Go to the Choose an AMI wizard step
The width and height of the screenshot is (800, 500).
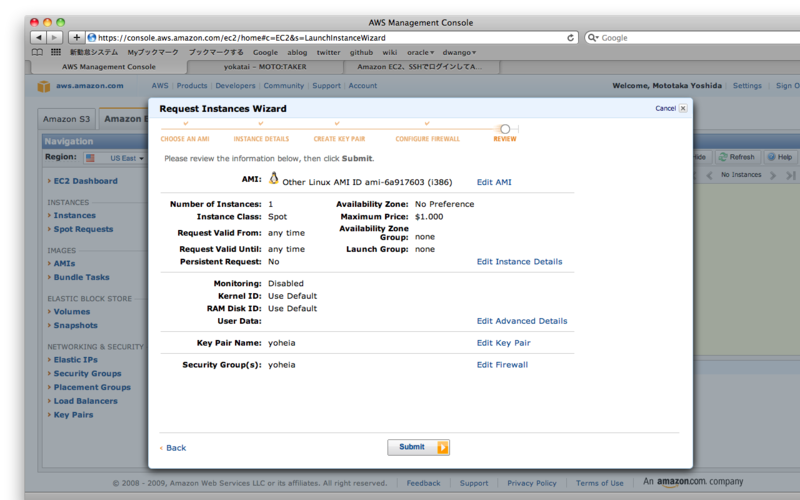coord(185,139)
